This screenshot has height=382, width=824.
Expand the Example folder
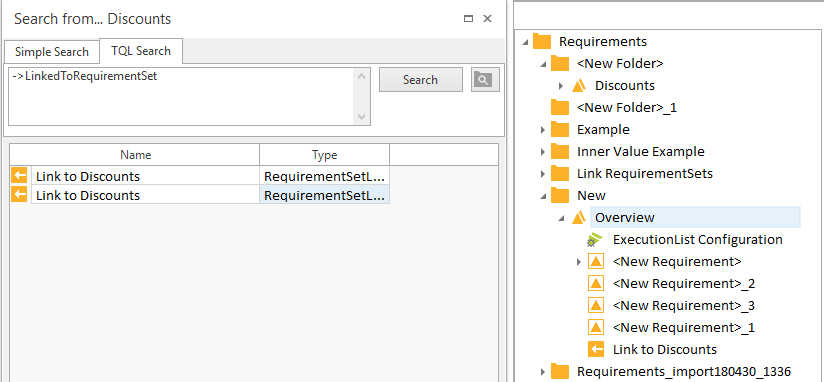[543, 130]
